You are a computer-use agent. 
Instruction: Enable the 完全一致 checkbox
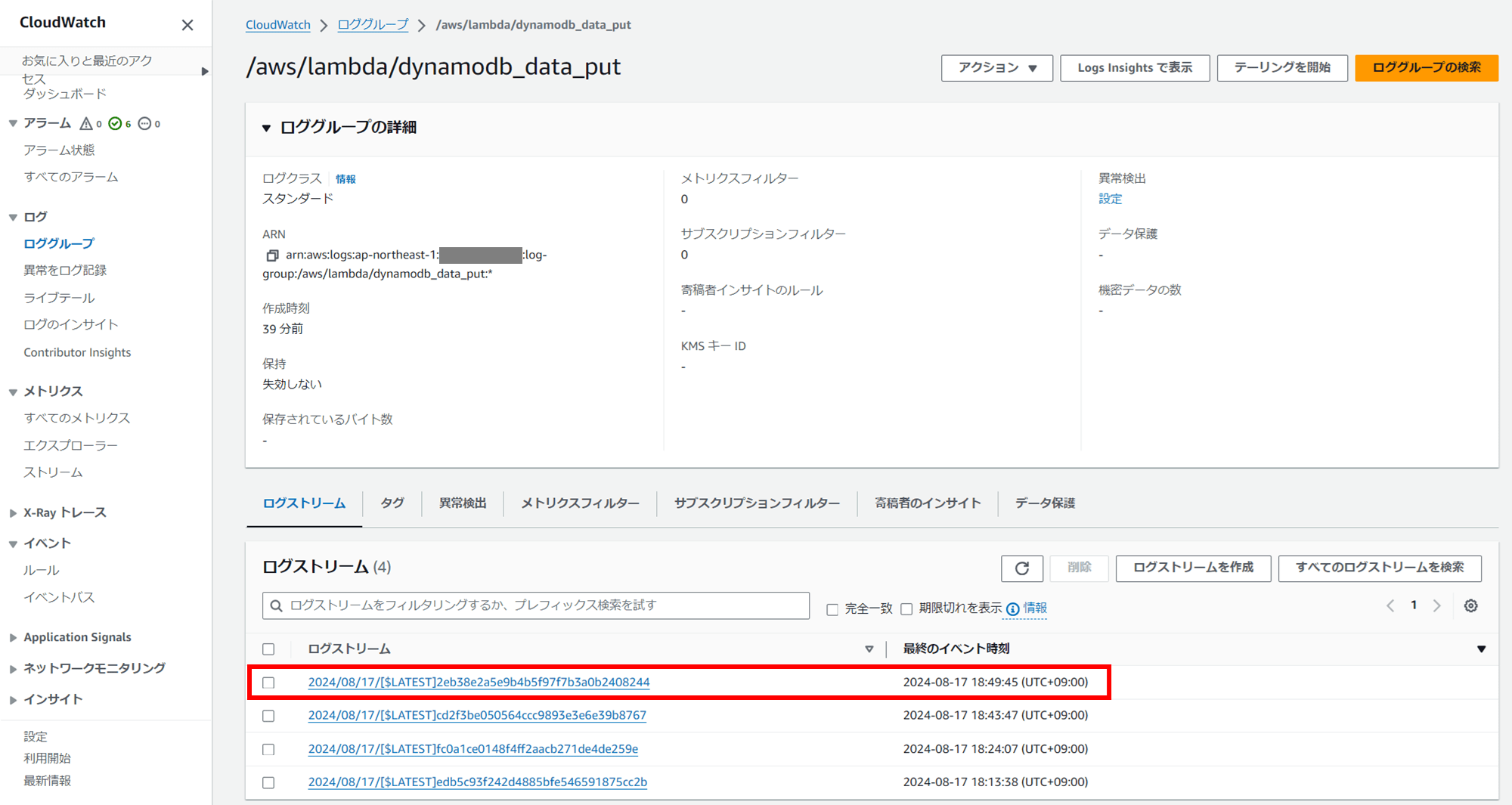[x=832, y=609]
